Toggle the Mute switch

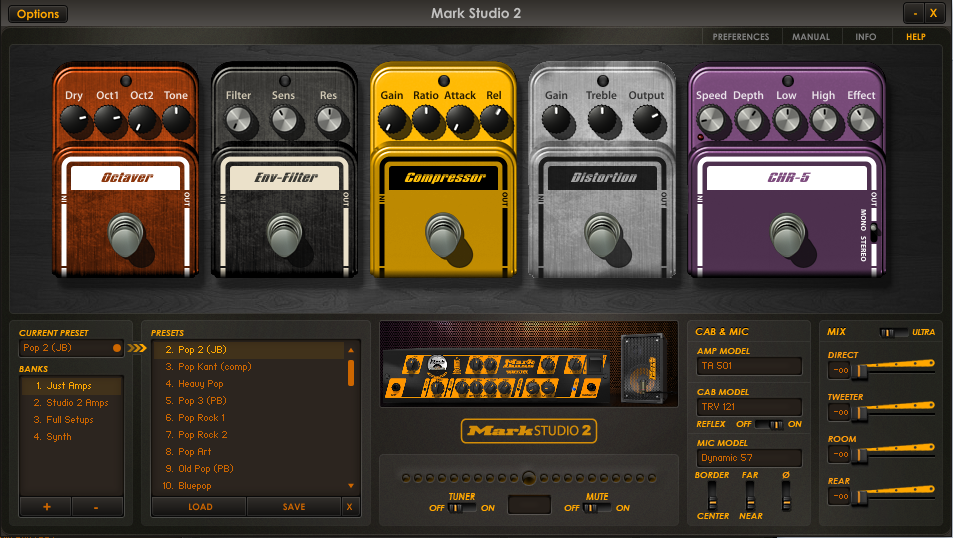coord(596,508)
